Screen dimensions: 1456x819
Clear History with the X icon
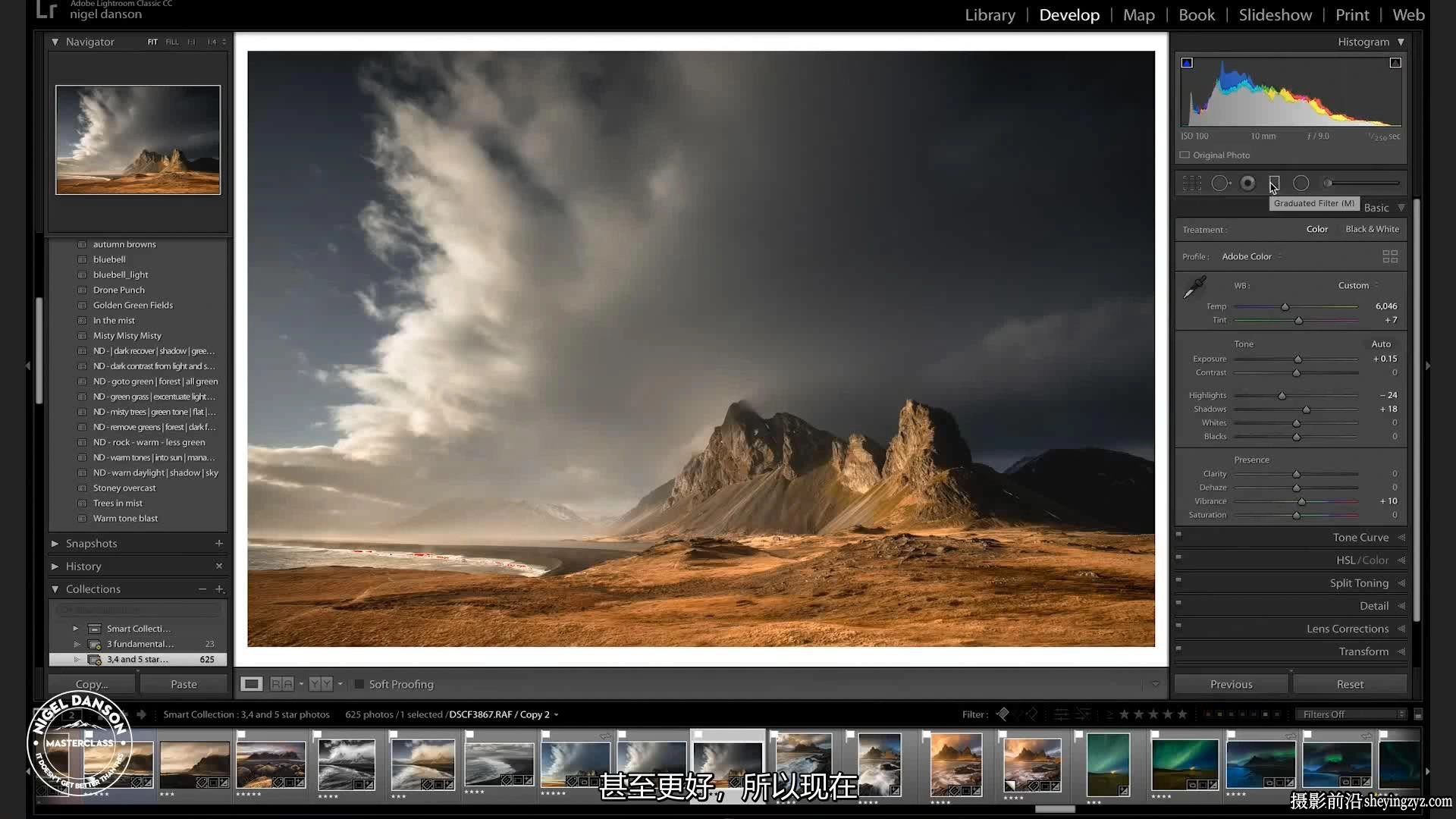point(219,566)
